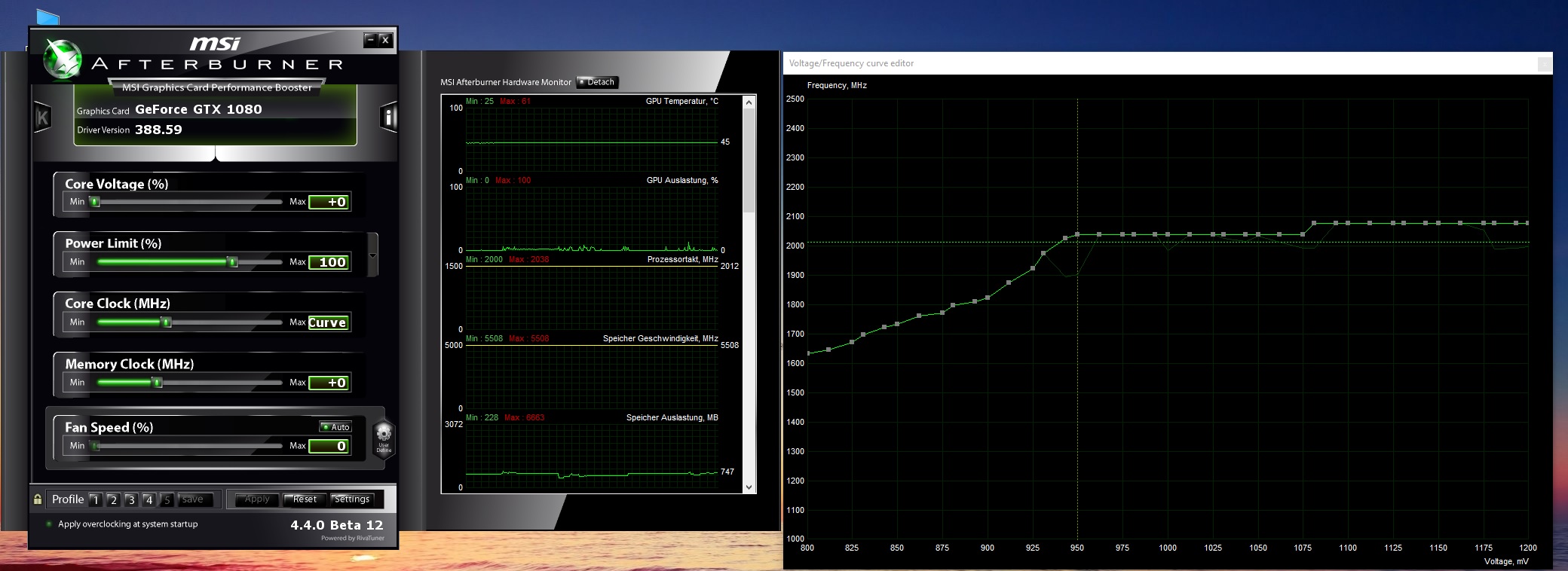1568x571 pixels.
Task: Apply the current overclocking settings
Action: pos(257,499)
